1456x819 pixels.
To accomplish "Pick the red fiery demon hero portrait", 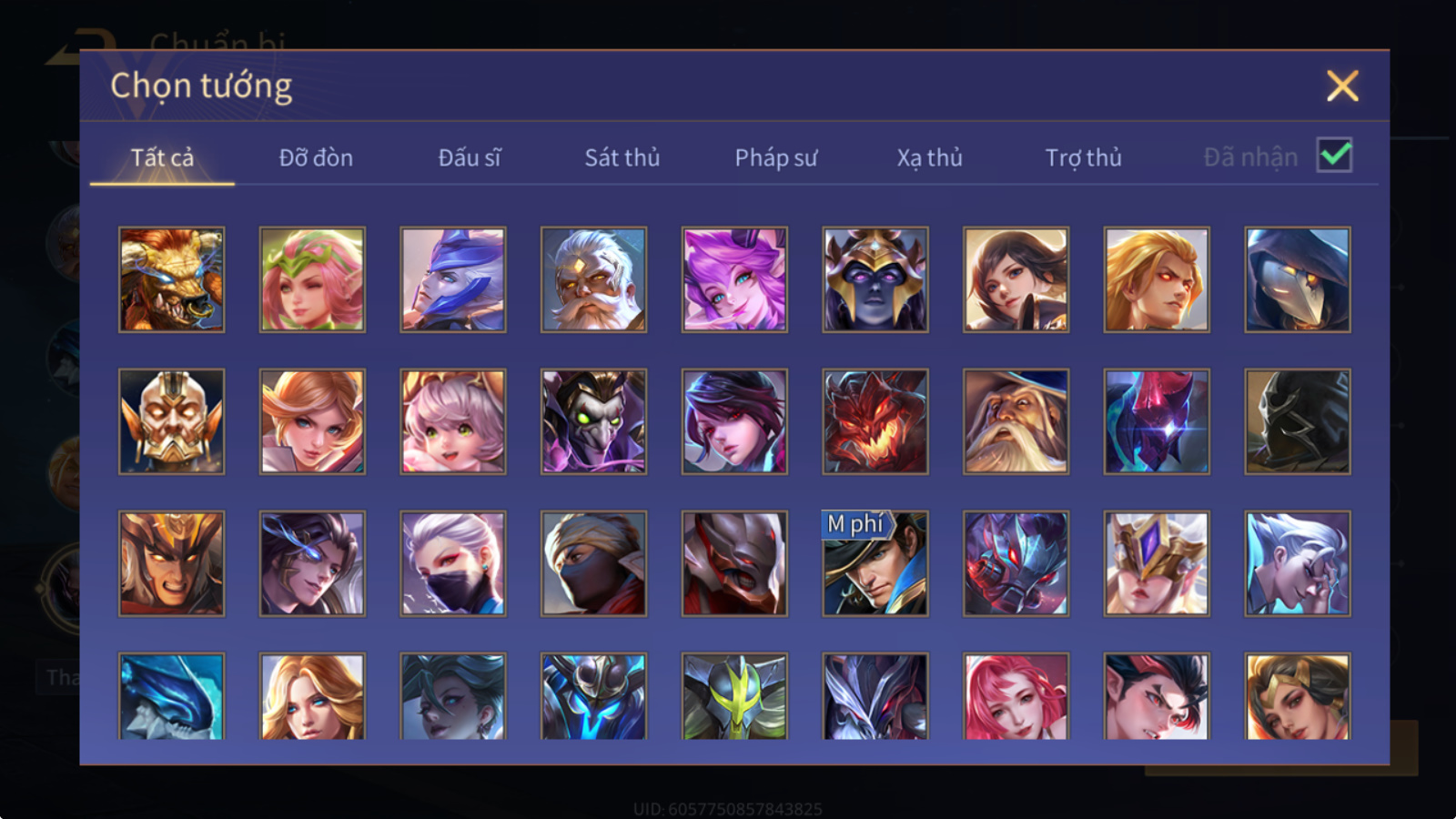I will click(x=875, y=421).
